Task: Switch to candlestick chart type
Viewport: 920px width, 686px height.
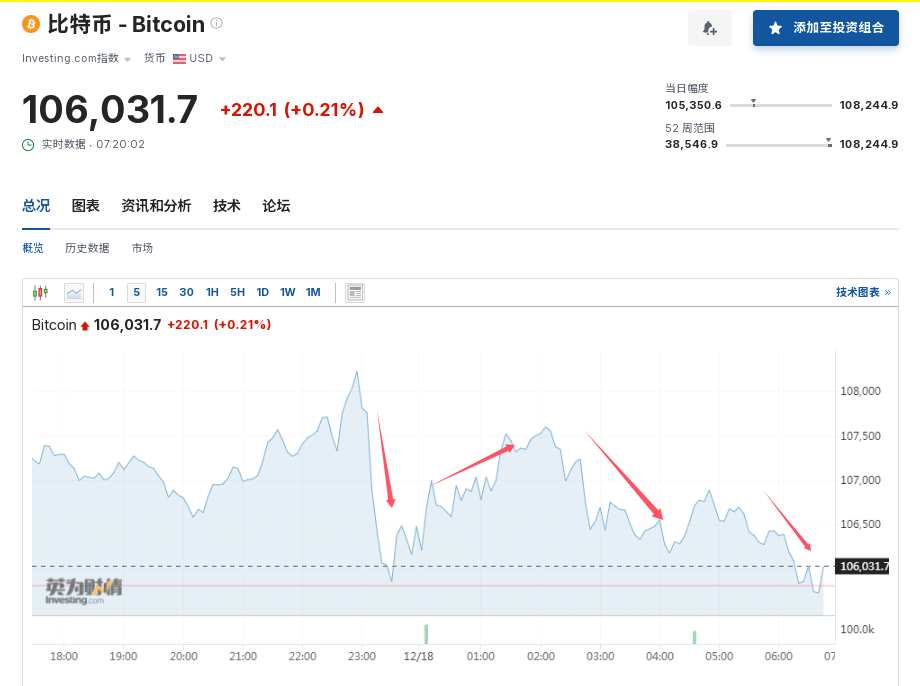Action: (40, 292)
